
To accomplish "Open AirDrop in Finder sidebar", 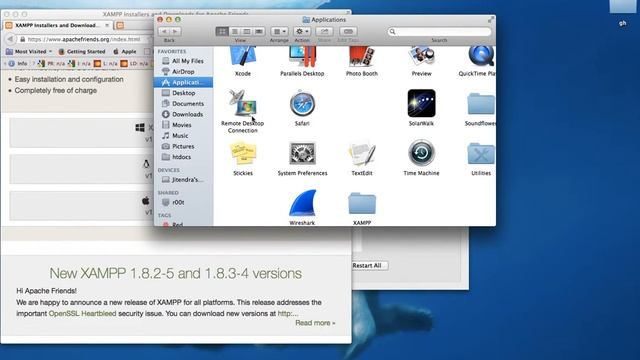I will [x=183, y=71].
